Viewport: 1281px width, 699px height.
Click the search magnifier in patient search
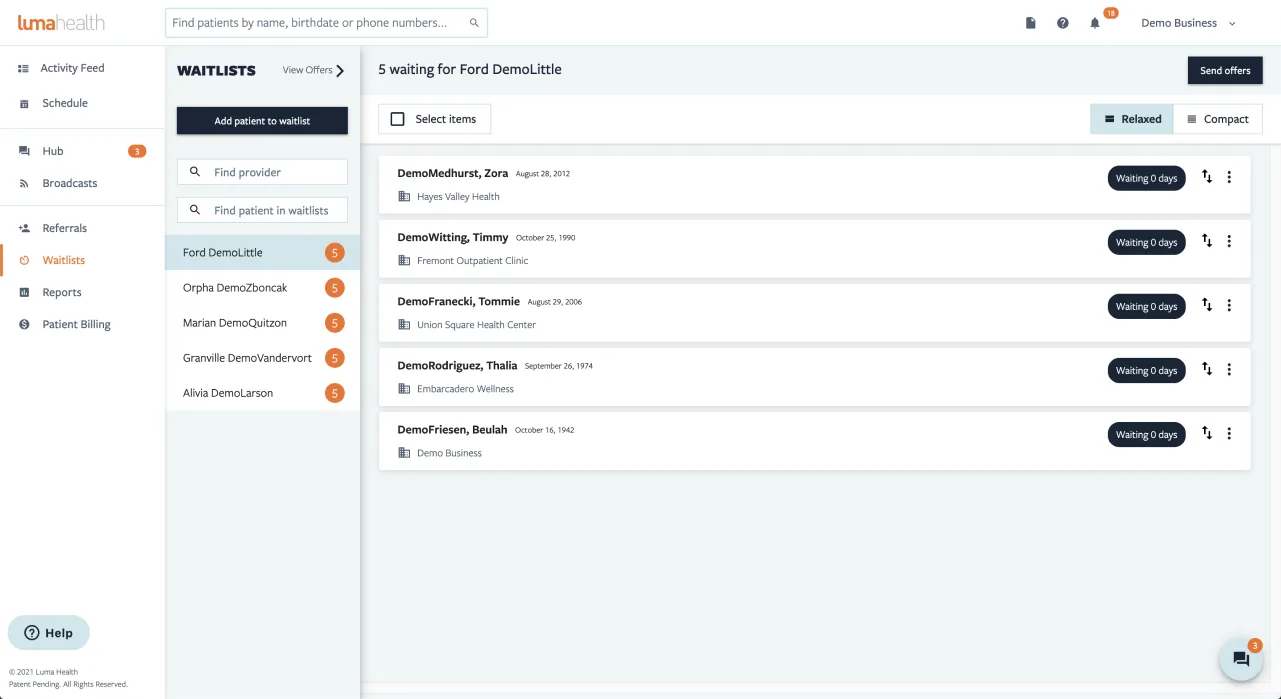click(x=474, y=23)
